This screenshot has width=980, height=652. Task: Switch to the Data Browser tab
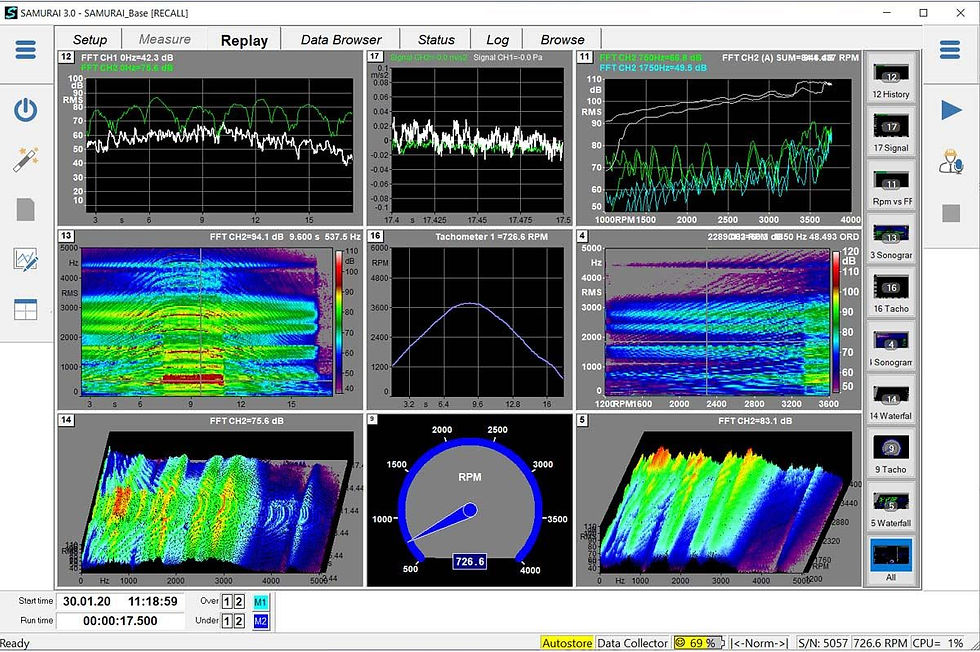point(340,39)
